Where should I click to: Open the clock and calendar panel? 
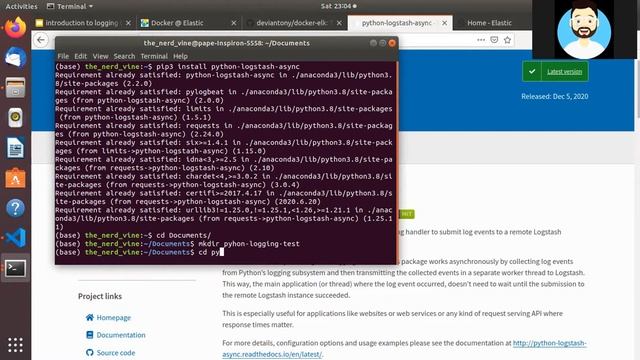coord(338,6)
